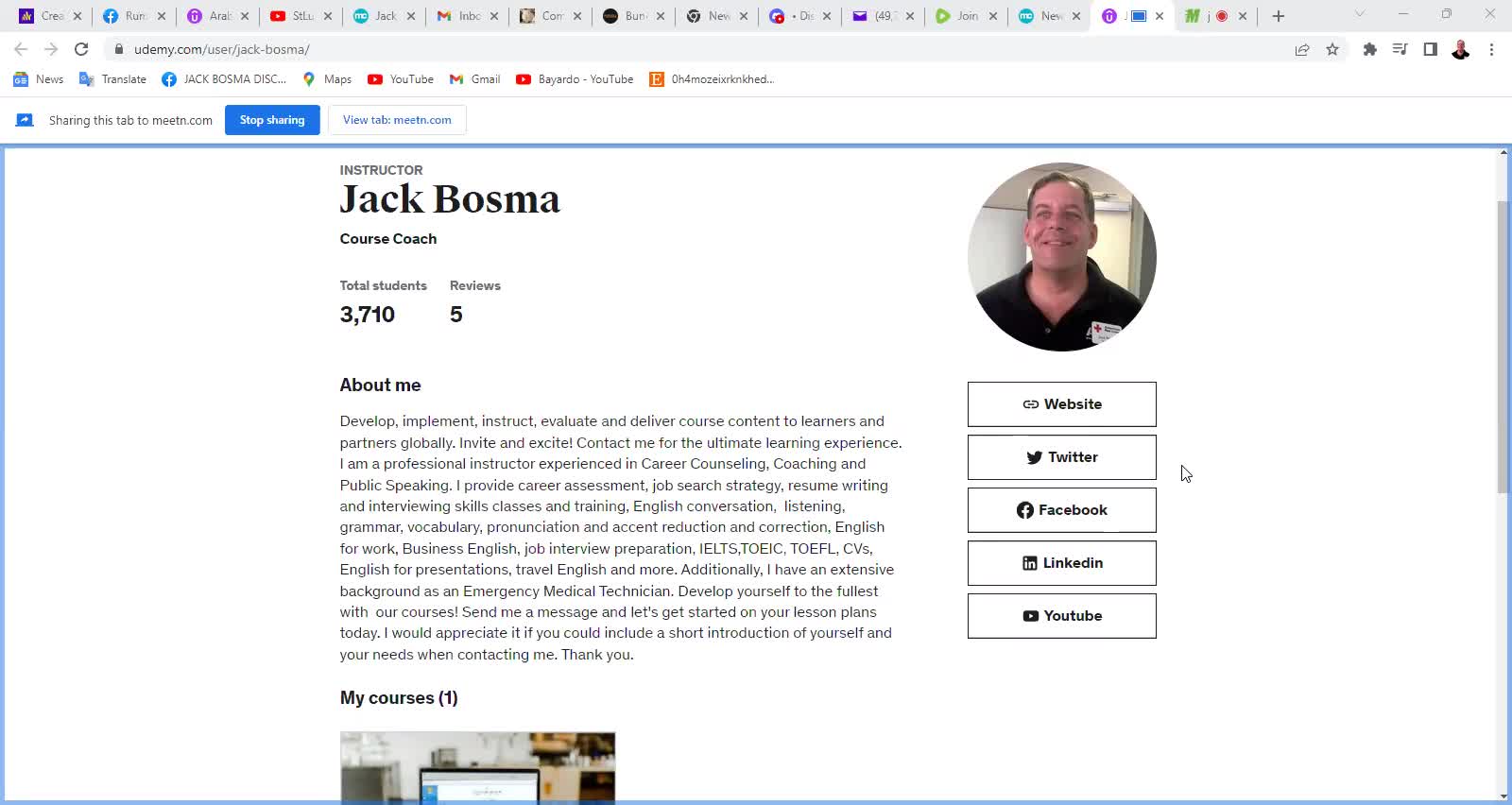Open the Bayardo - YouTube bookmark
The width and height of the screenshot is (1512, 805).
coord(575,79)
